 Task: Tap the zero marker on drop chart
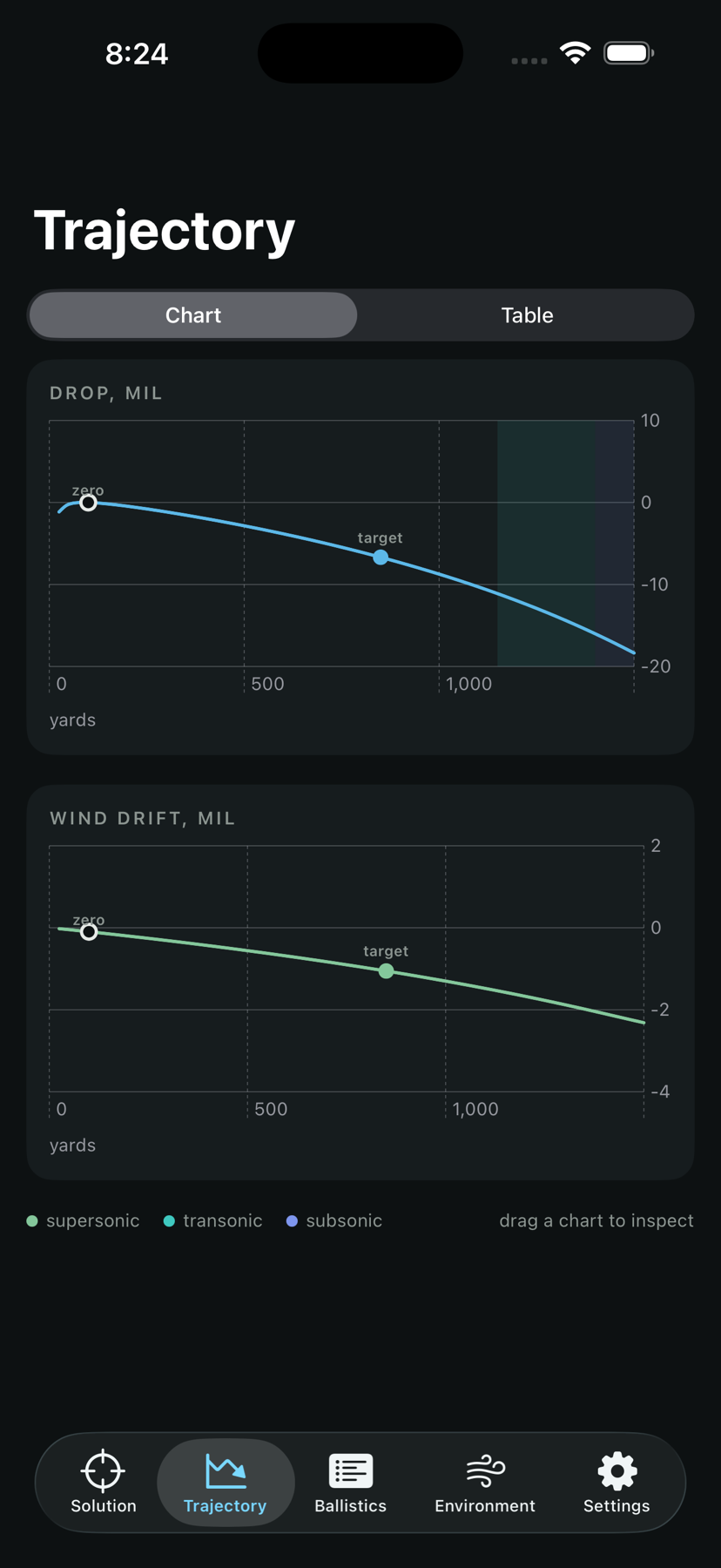click(88, 503)
